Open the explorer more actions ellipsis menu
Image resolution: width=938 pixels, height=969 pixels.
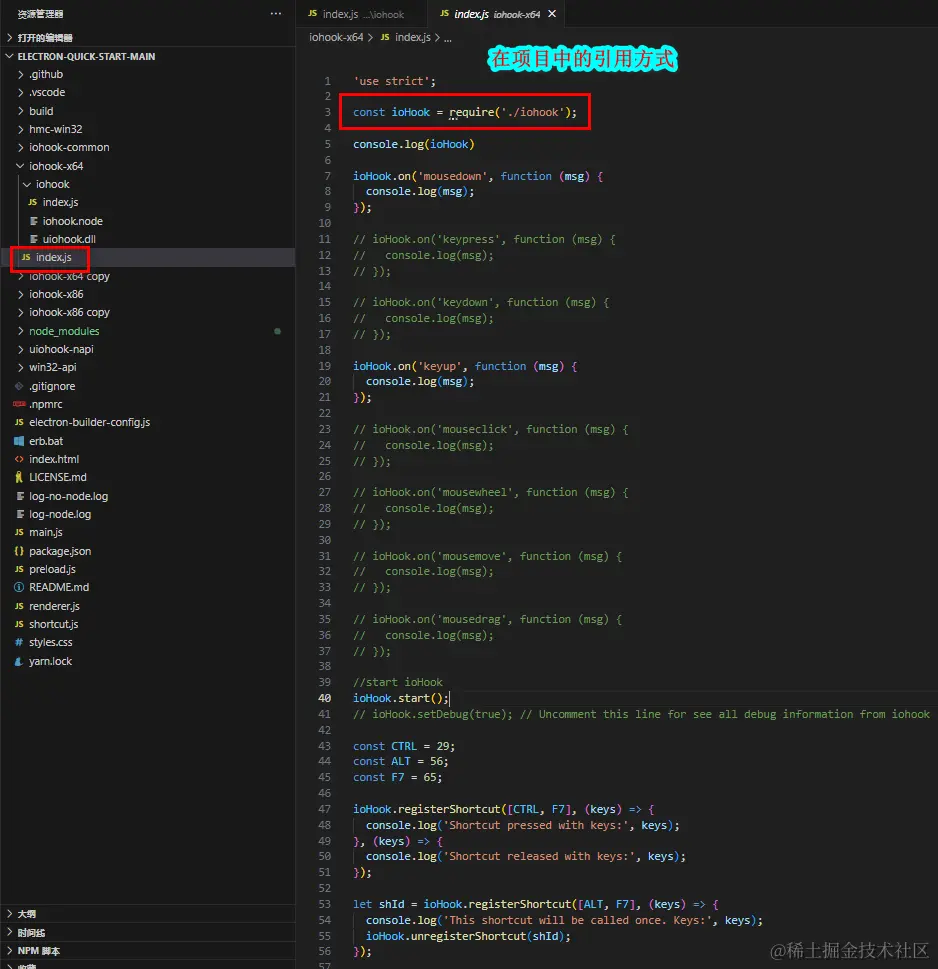point(276,14)
